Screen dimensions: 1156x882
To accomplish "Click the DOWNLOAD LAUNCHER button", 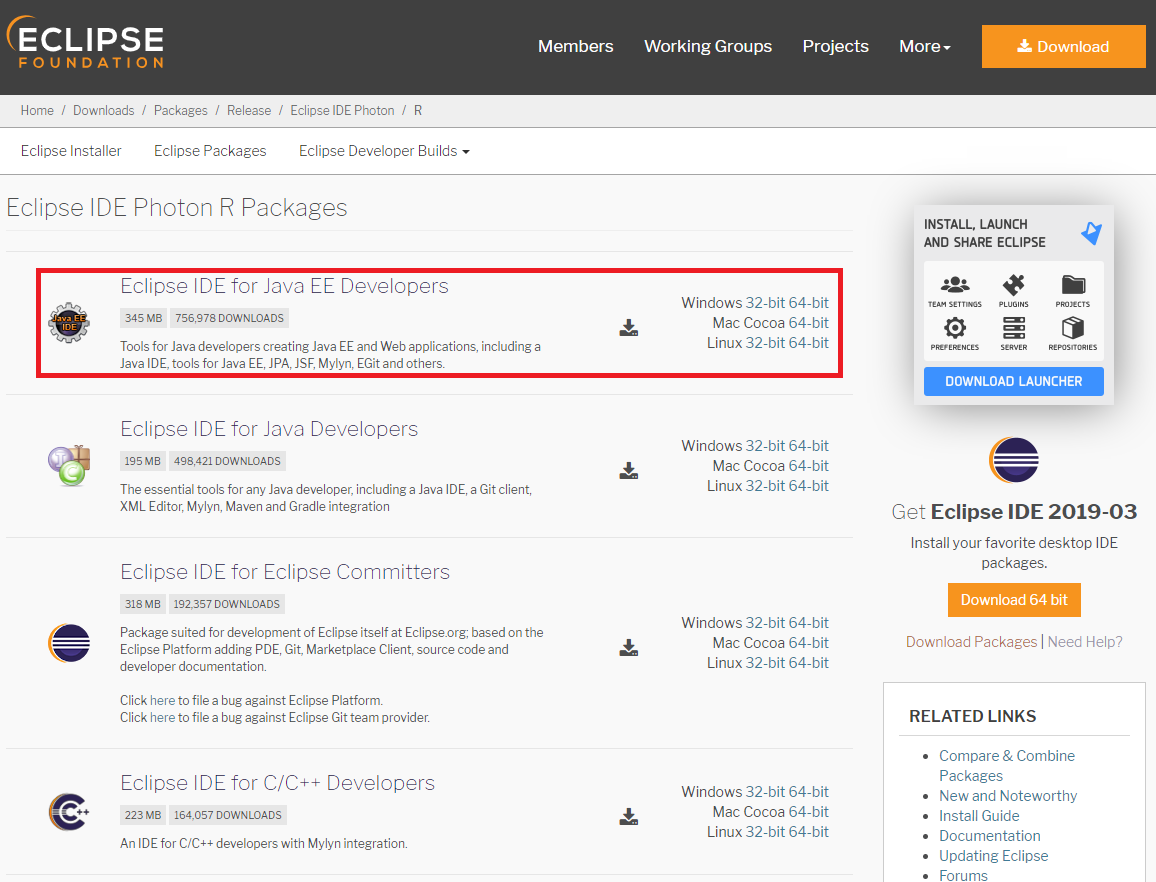I will tap(1014, 381).
